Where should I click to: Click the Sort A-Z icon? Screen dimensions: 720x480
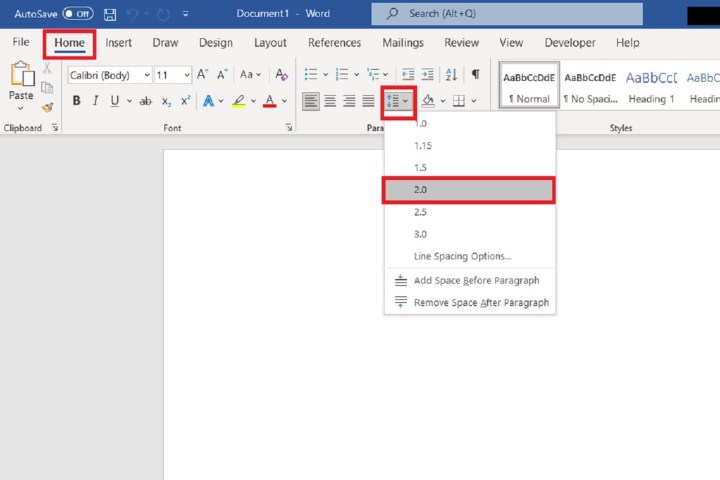click(451, 74)
